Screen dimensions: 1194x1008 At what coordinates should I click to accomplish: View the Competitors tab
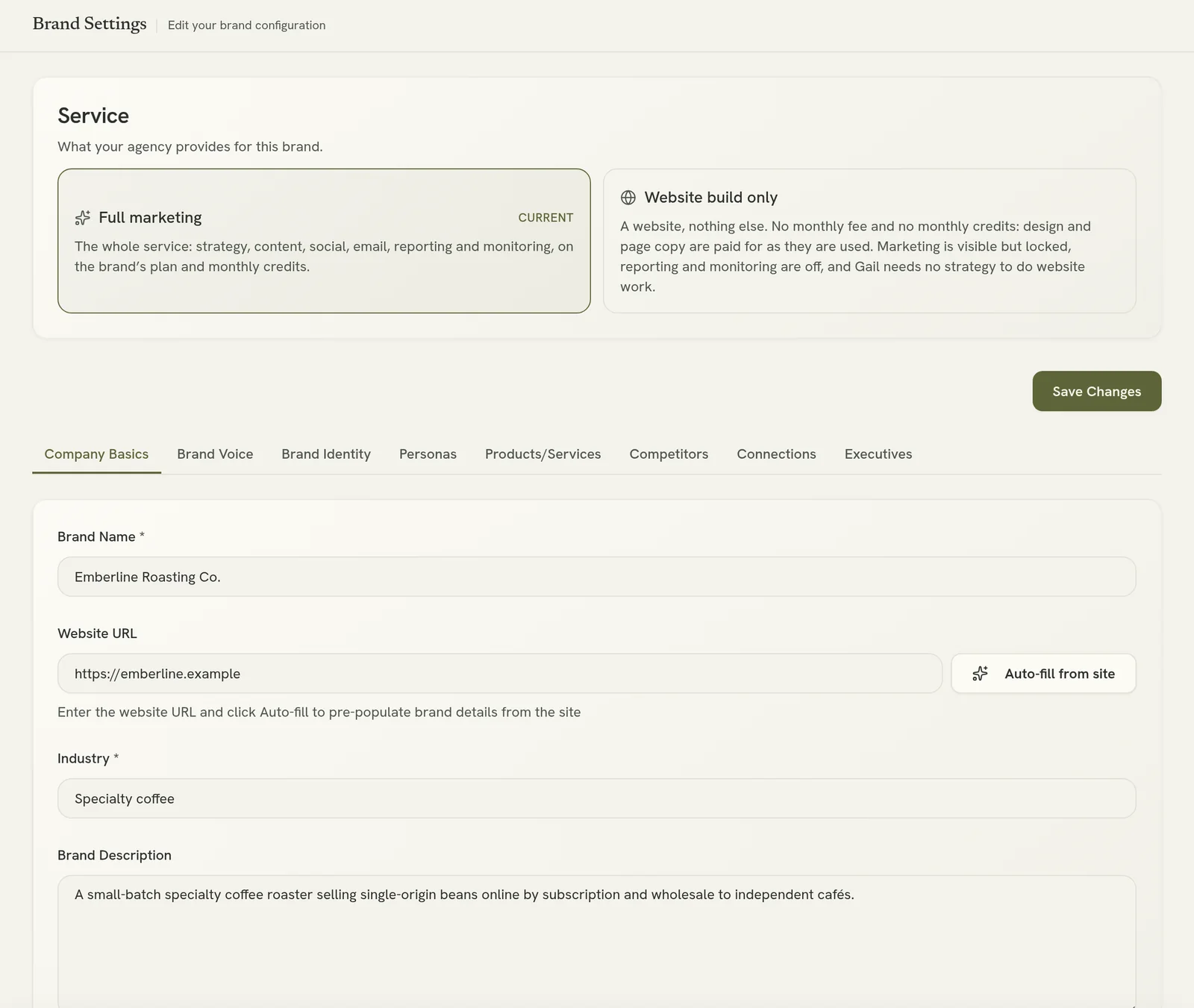point(669,454)
